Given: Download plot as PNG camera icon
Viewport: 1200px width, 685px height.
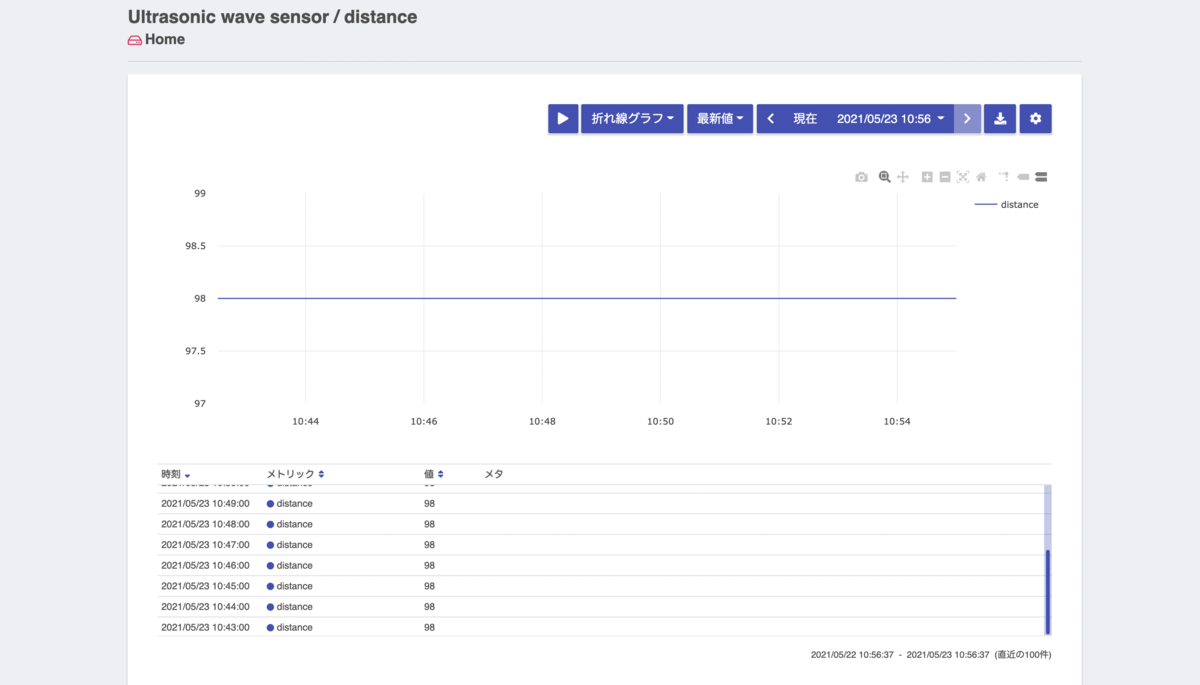Looking at the screenshot, I should click(x=861, y=177).
